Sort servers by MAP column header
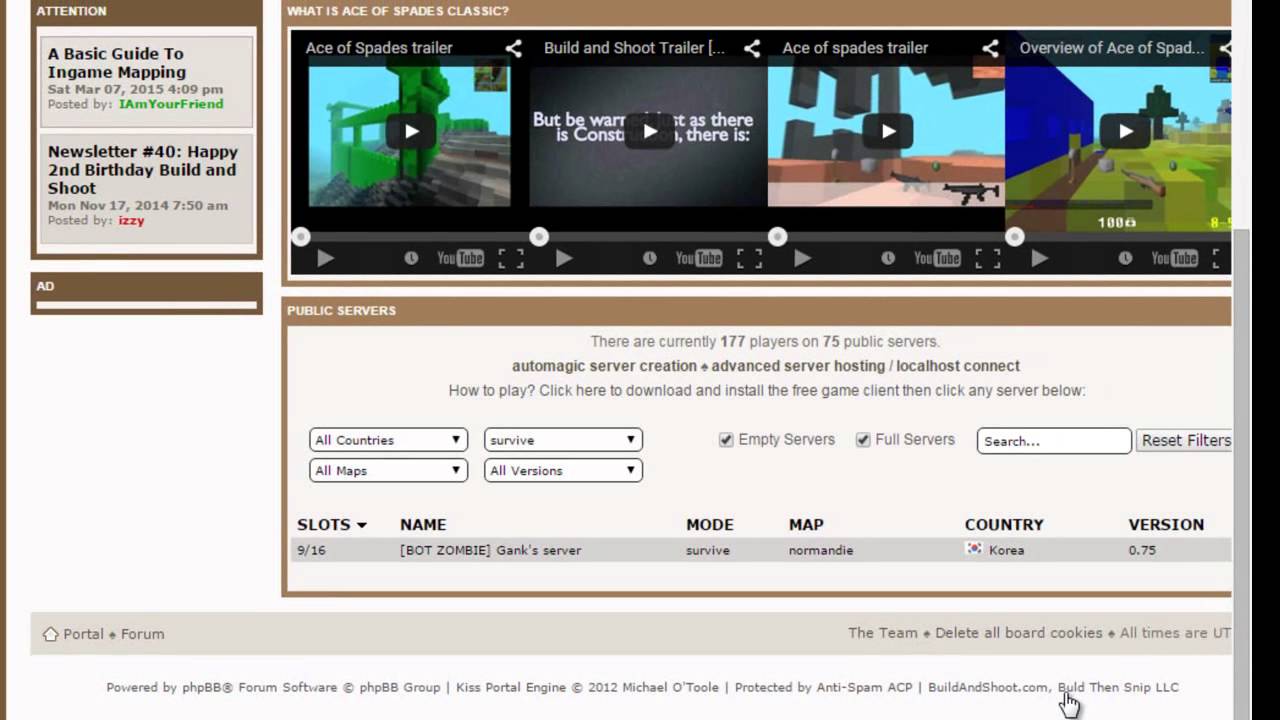This screenshot has width=1280, height=720. 806,524
